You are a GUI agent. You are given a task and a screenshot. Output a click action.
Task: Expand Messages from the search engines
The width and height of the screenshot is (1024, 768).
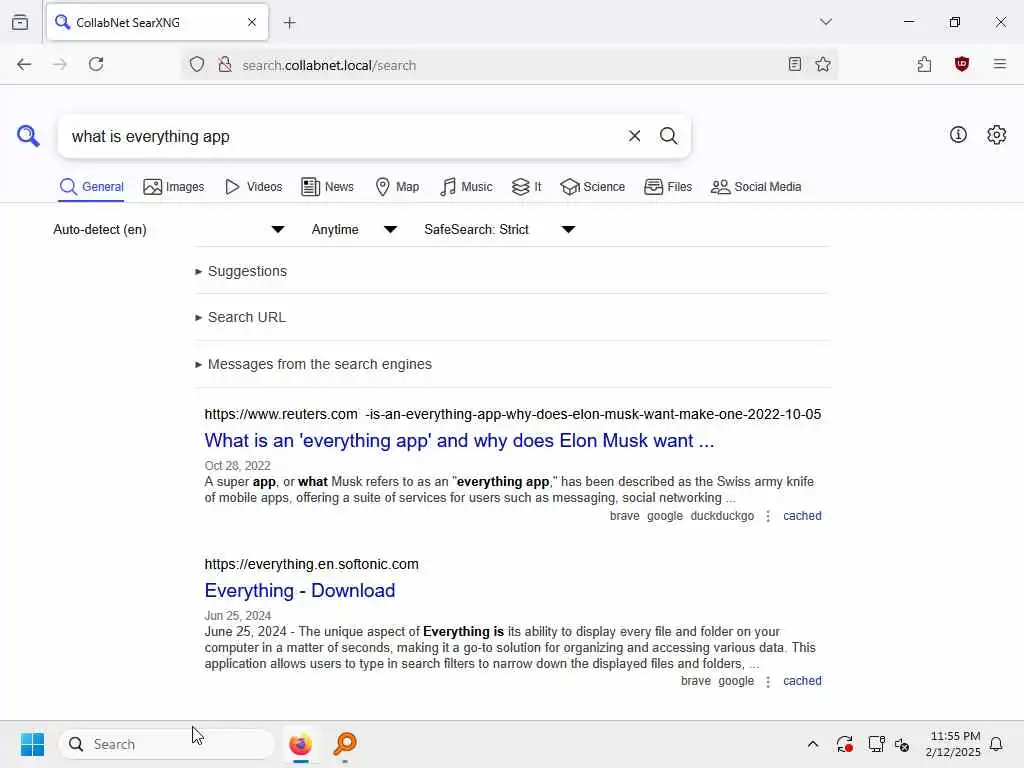(313, 364)
